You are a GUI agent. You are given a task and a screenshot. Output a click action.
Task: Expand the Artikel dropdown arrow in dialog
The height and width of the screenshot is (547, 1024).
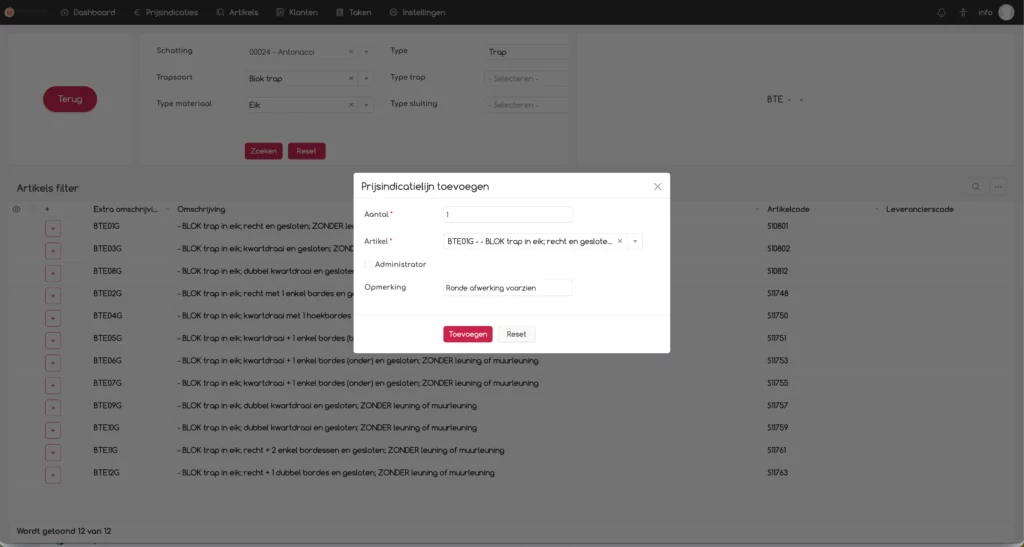point(635,242)
